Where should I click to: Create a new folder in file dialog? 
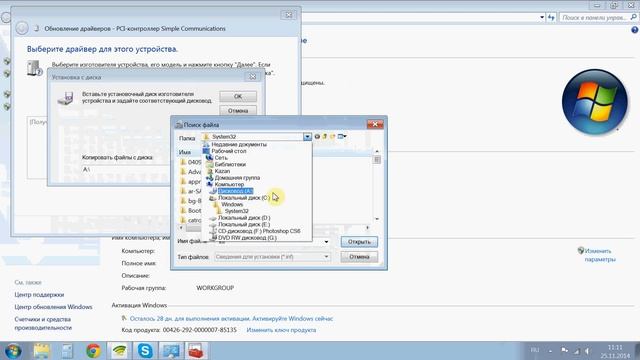click(x=333, y=137)
